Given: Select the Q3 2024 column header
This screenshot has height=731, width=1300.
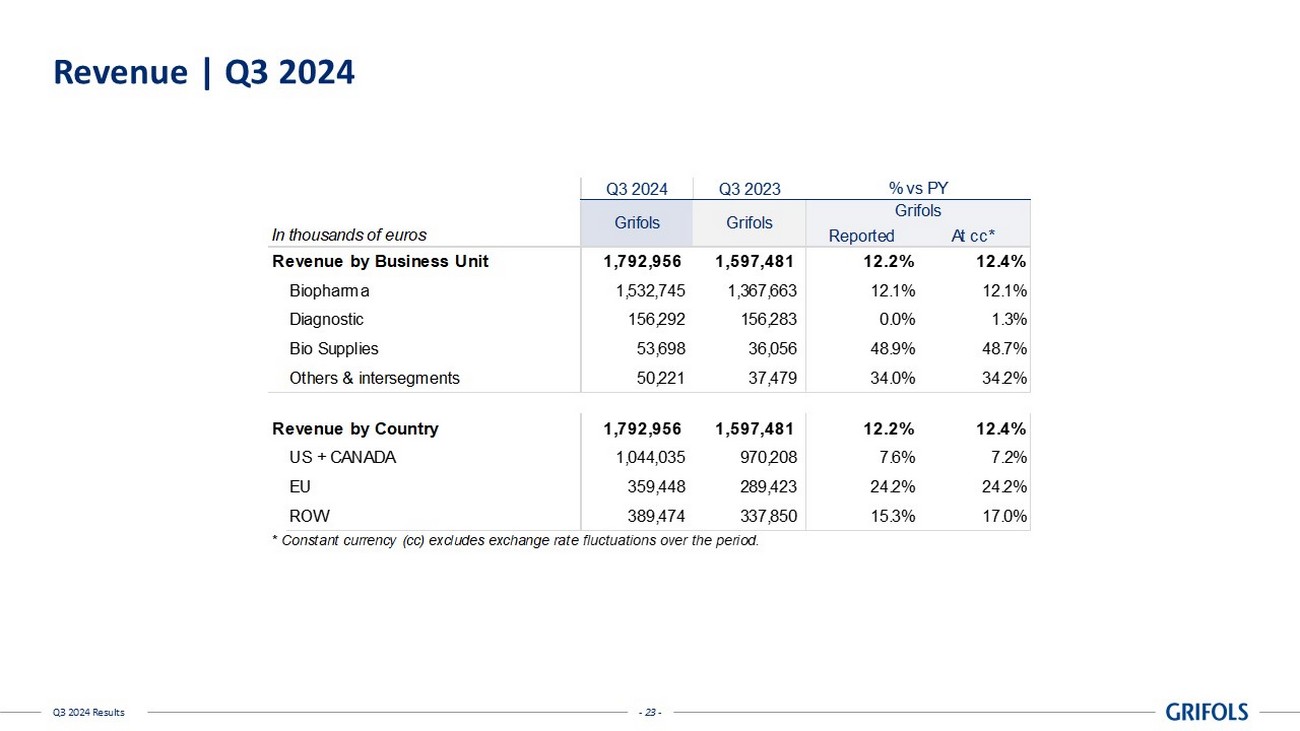Looking at the screenshot, I should point(636,188).
